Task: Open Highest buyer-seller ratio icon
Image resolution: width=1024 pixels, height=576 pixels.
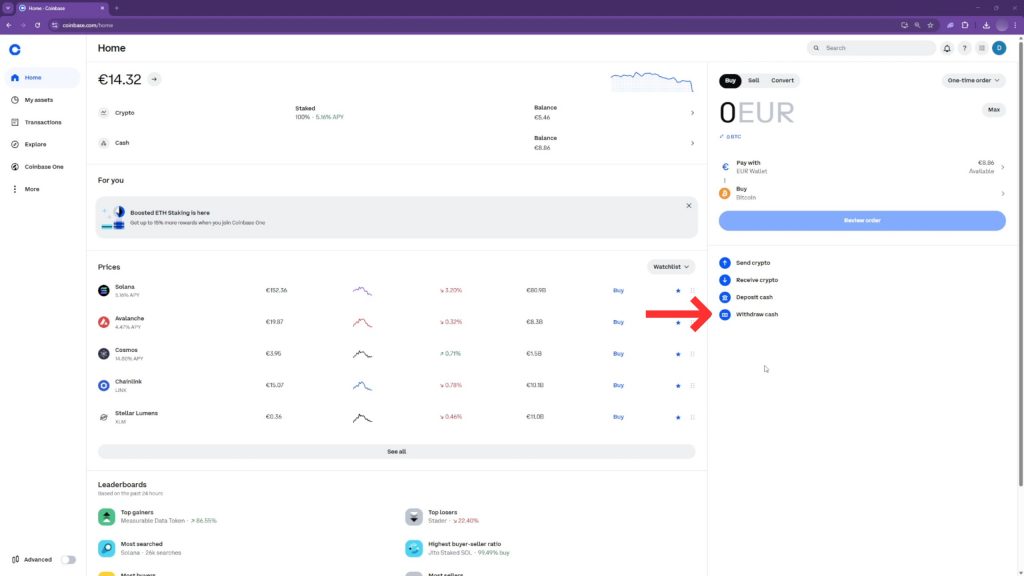Action: pyautogui.click(x=414, y=548)
